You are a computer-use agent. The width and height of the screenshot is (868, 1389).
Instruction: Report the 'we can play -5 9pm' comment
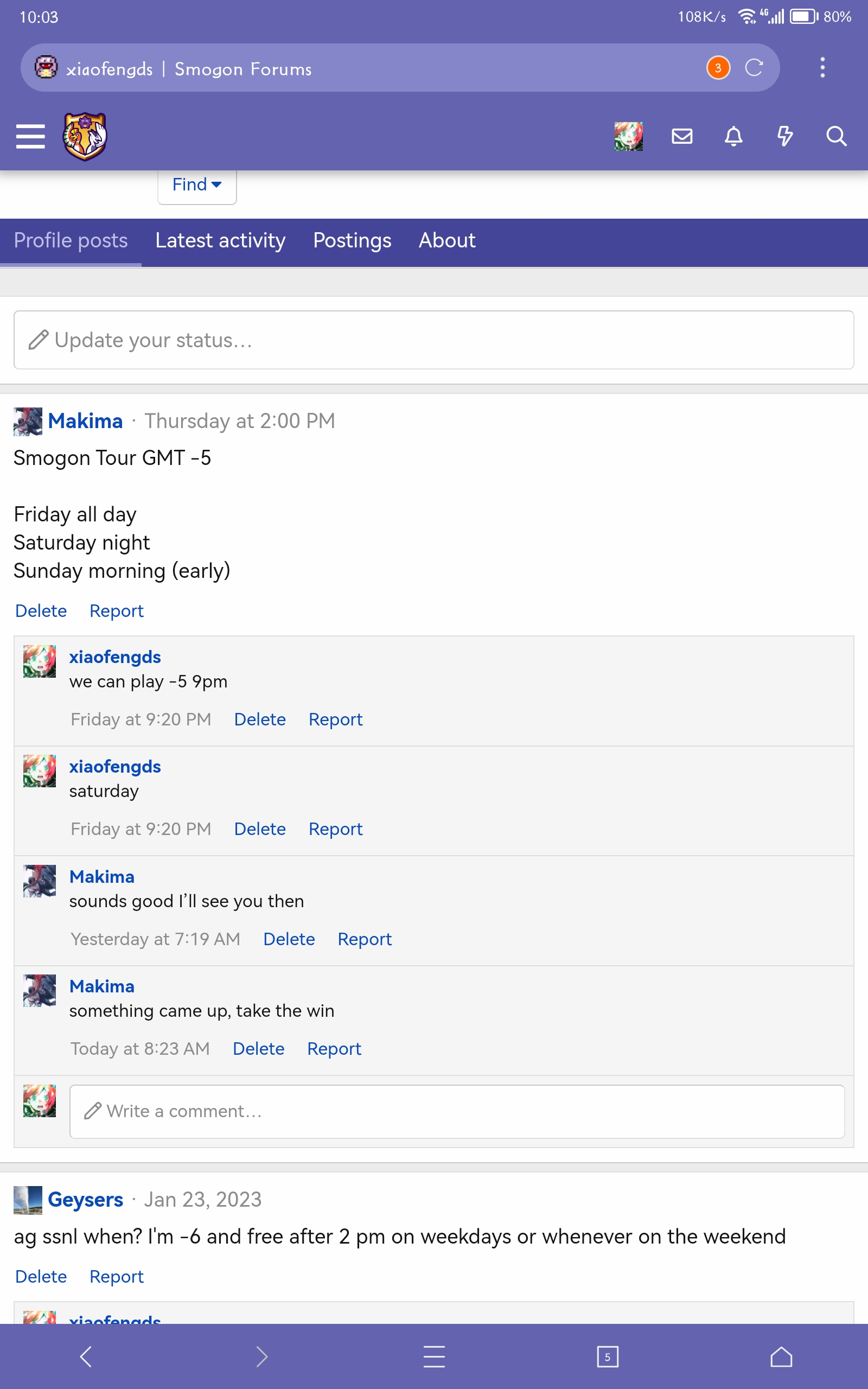[335, 719]
